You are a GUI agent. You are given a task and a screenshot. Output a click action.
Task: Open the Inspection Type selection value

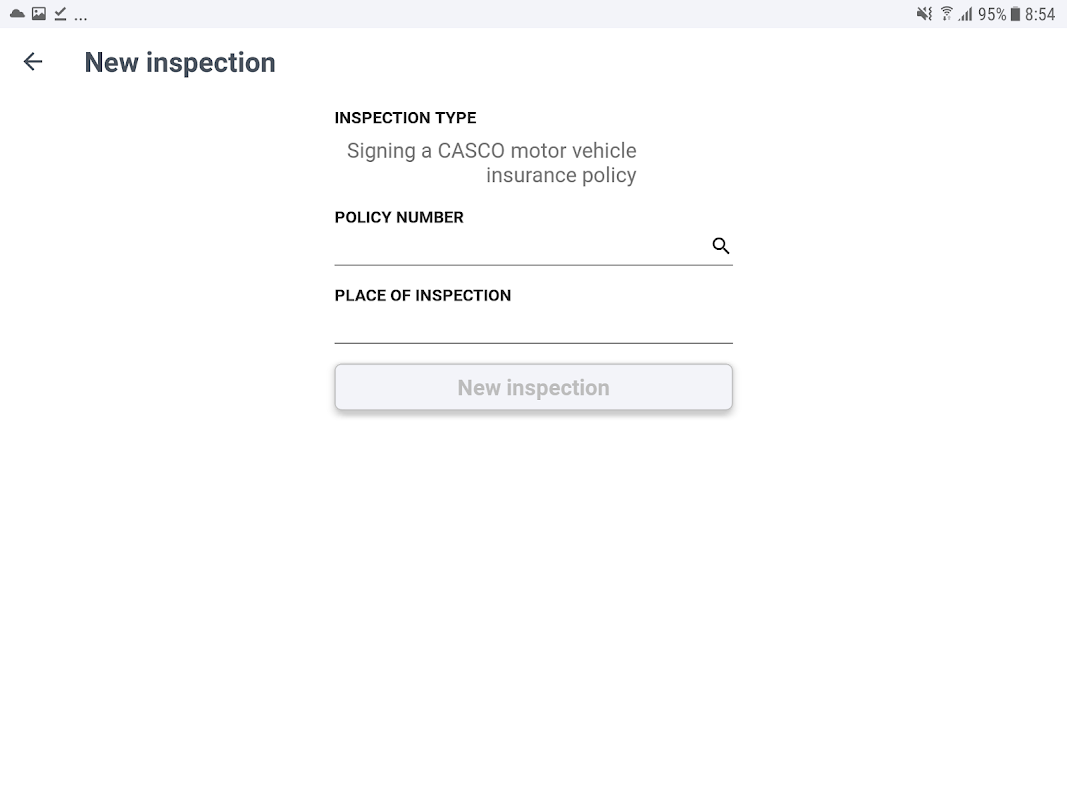pyautogui.click(x=492, y=163)
